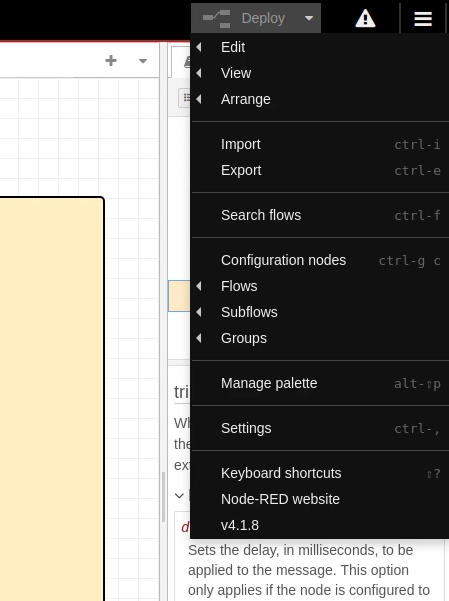This screenshot has width=449, height=601.
Task: Open the Node-RED website link
Action: tap(320, 499)
